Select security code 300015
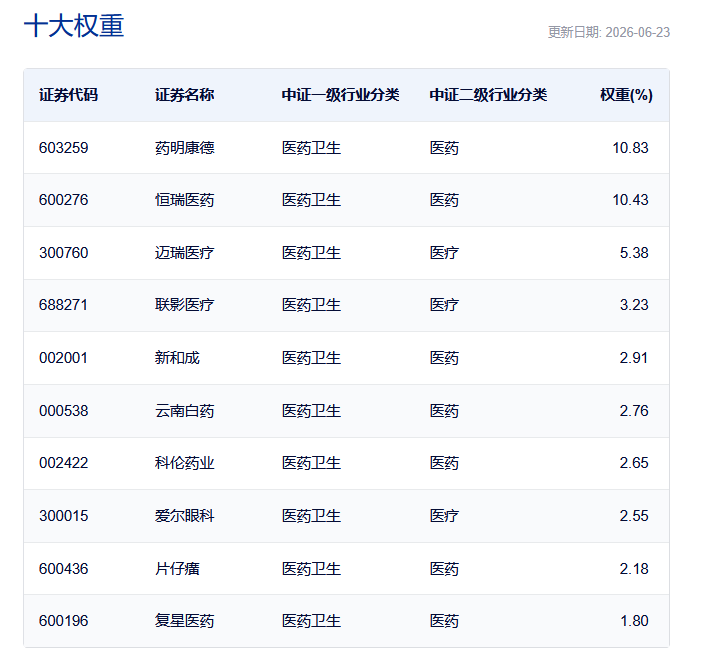The height and width of the screenshot is (669, 705). [63, 517]
